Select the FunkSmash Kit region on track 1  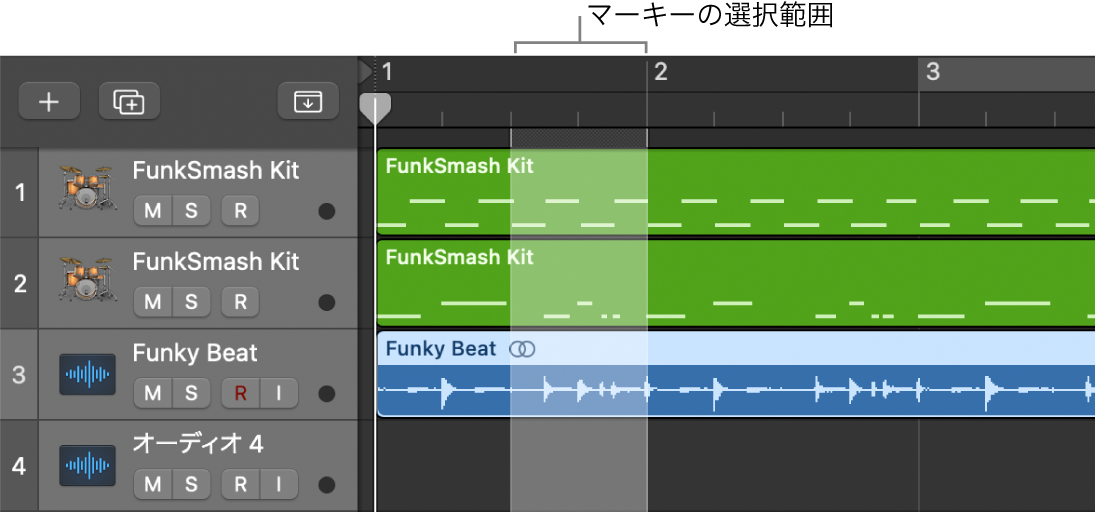point(736,192)
